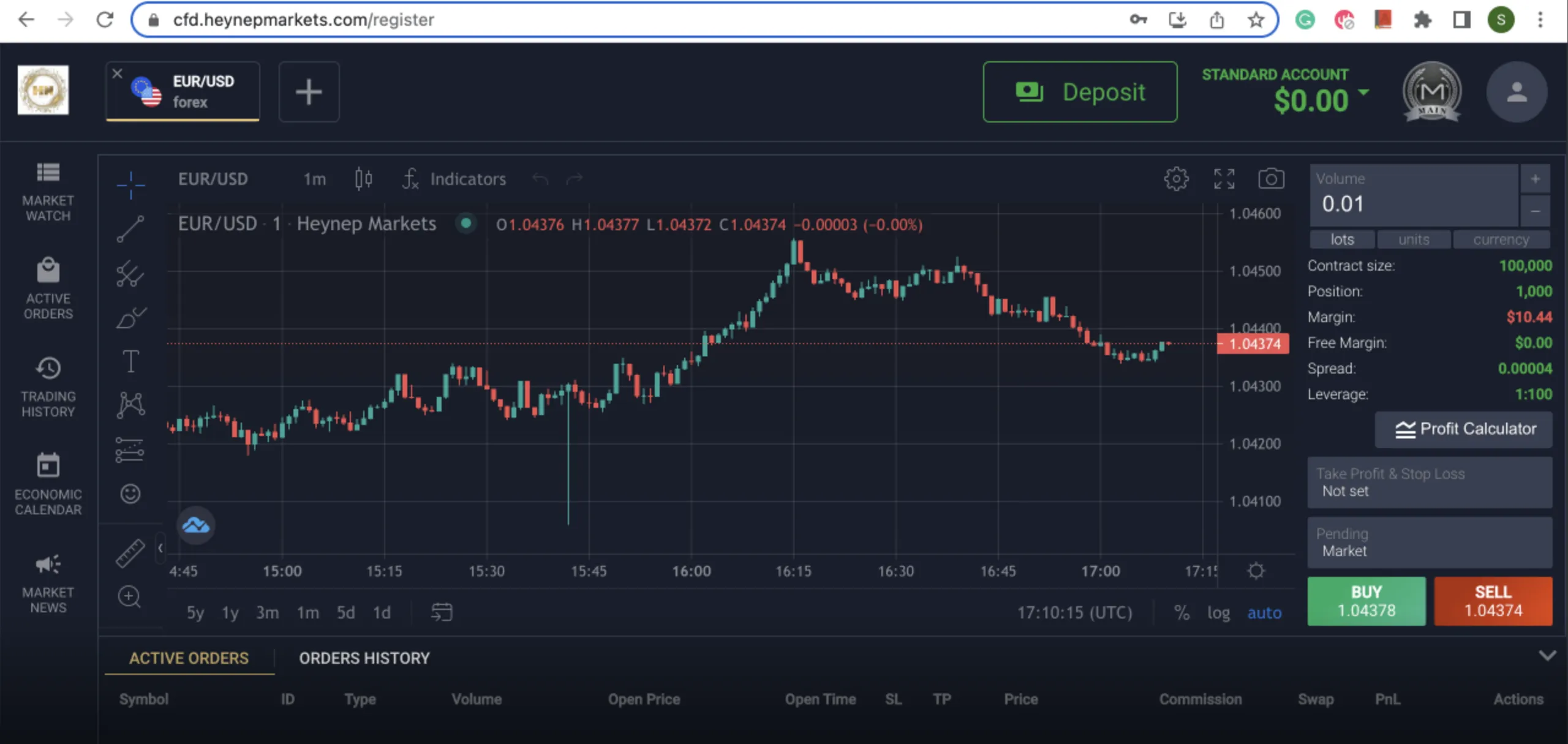Decrease volume with minus stepper
1568x744 pixels.
point(1535,211)
